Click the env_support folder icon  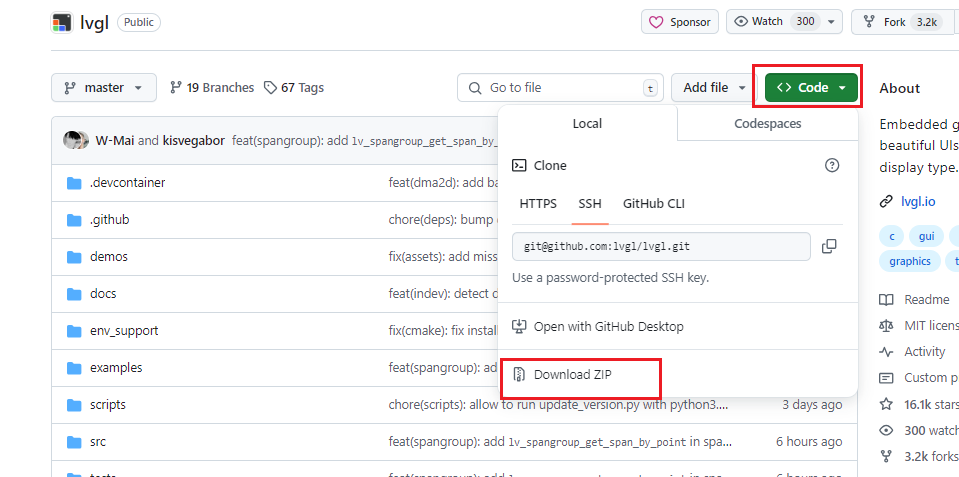74,331
